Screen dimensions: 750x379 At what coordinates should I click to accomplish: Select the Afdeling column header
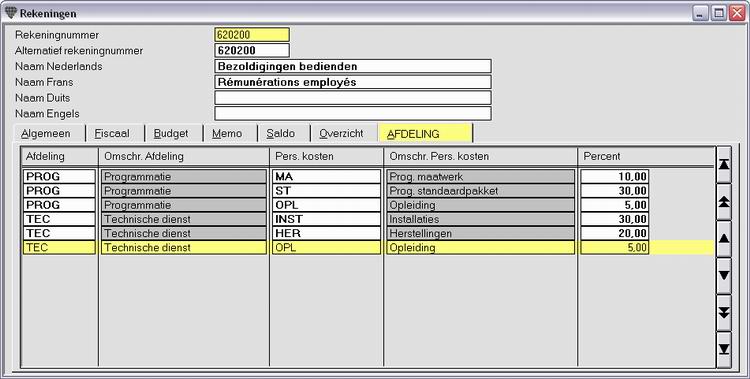click(x=59, y=156)
